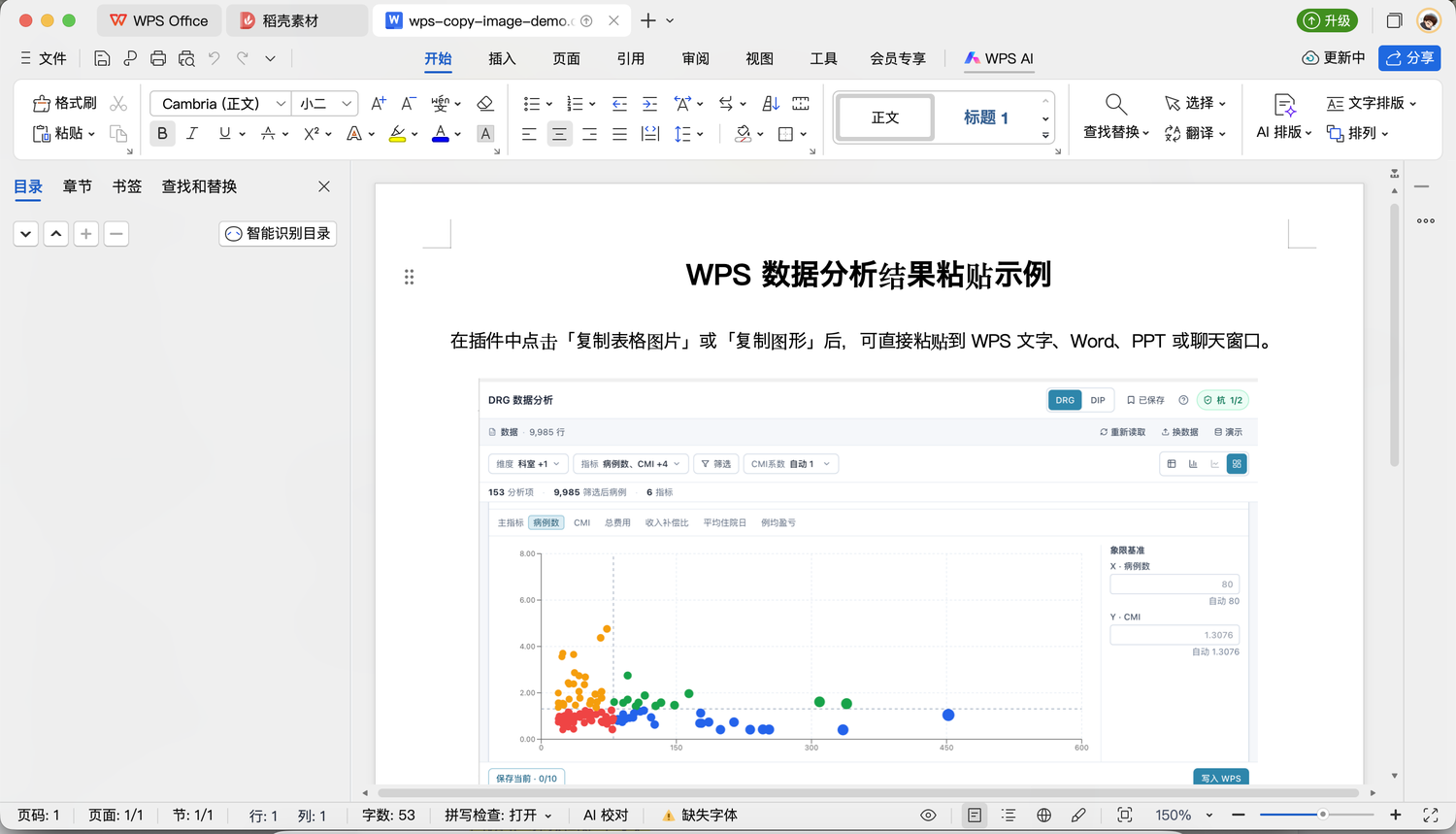
Task: Click the document drag handle dots
Action: pos(409,277)
